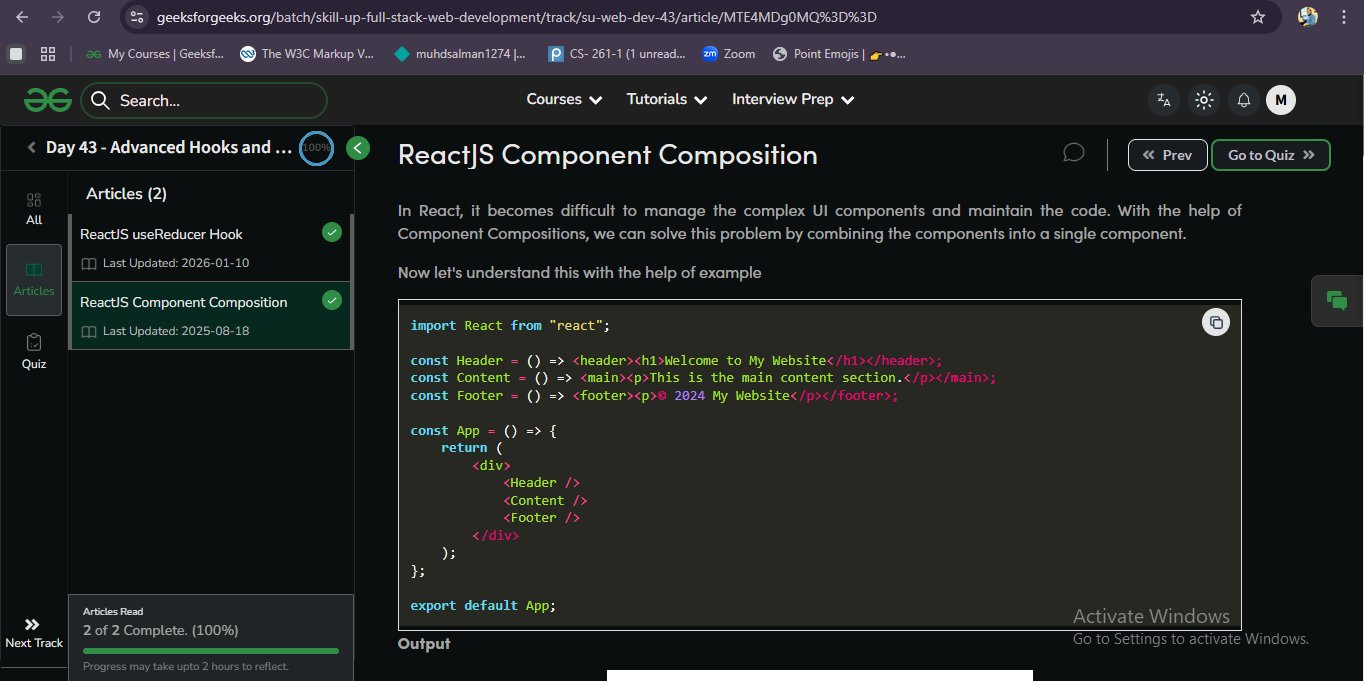Click the browser forward arrow

point(58,17)
